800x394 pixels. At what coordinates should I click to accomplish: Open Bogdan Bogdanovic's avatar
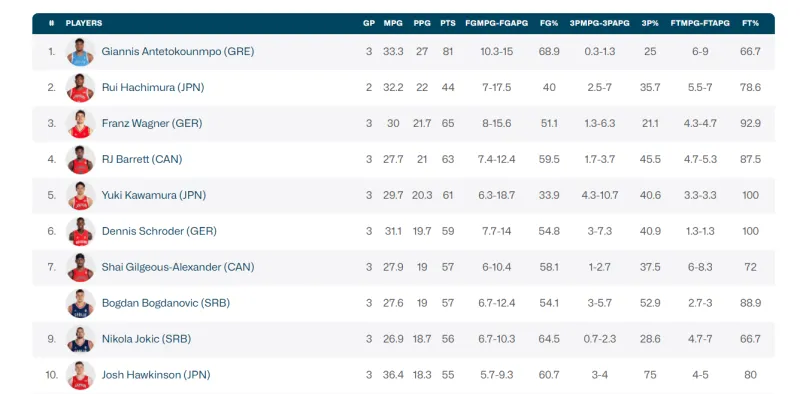point(80,303)
